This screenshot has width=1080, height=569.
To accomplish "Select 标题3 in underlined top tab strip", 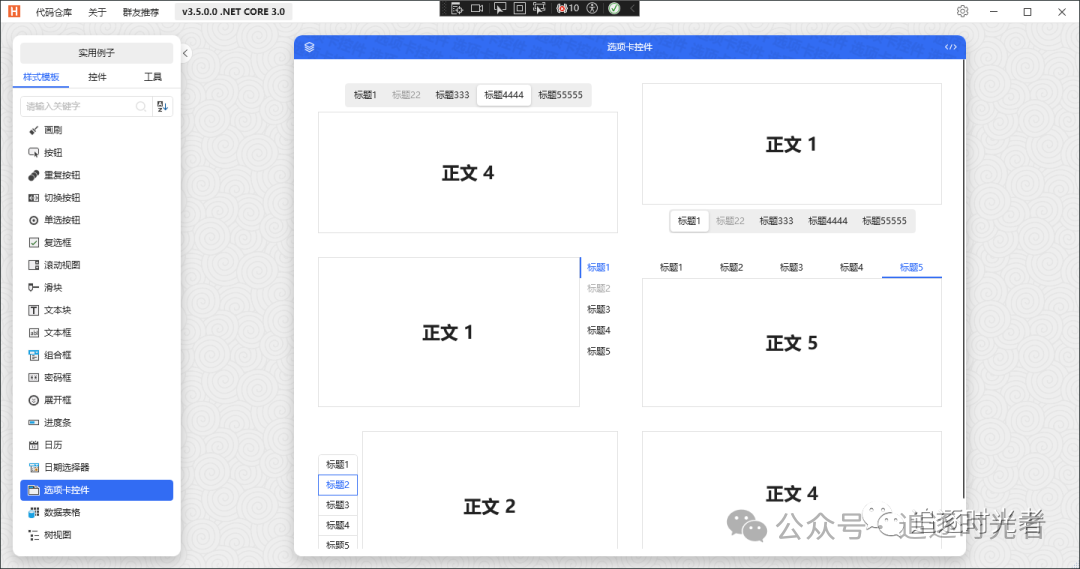I will (791, 267).
